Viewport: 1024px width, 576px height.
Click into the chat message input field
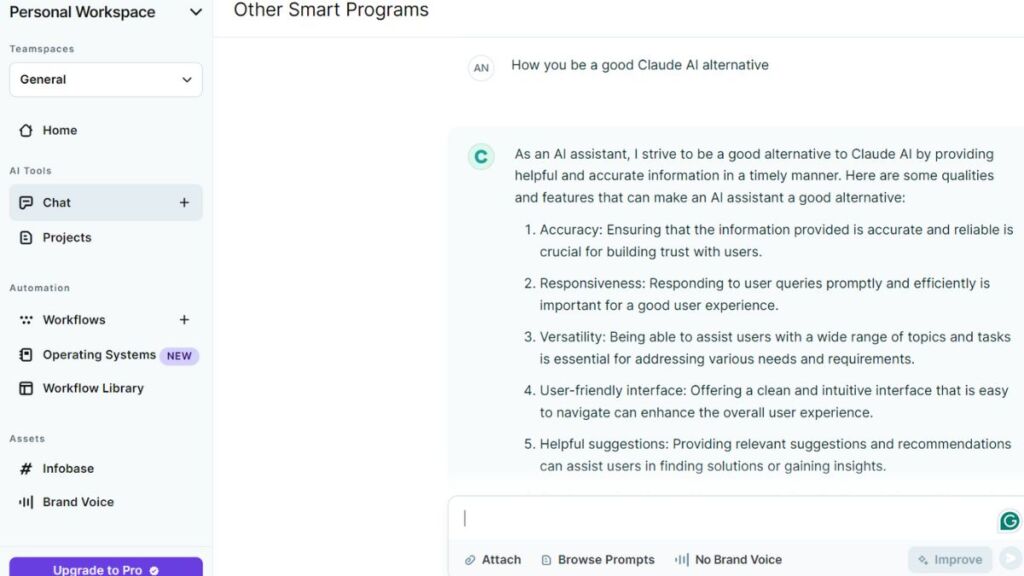(720, 519)
